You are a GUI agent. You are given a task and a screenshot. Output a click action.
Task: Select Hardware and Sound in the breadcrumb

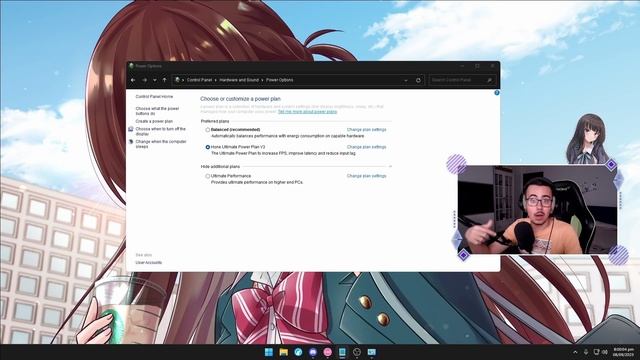239,80
